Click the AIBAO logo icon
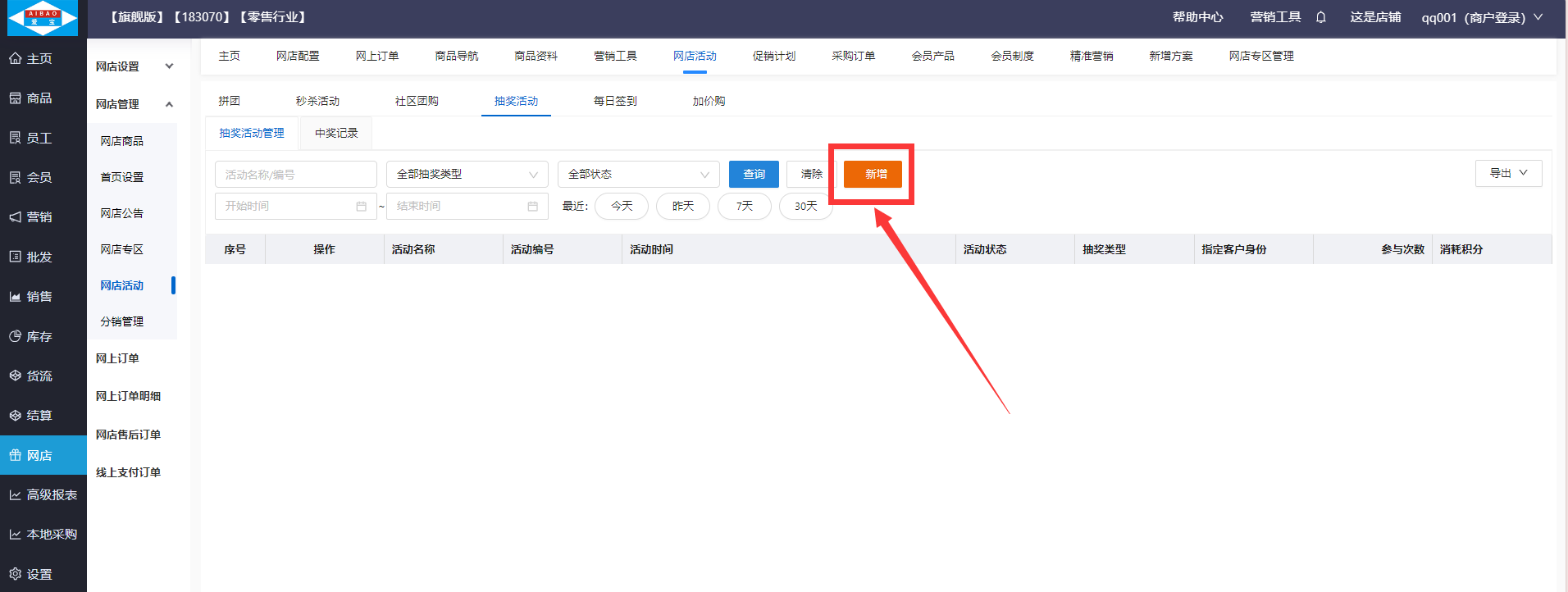1568x592 pixels. click(43, 18)
